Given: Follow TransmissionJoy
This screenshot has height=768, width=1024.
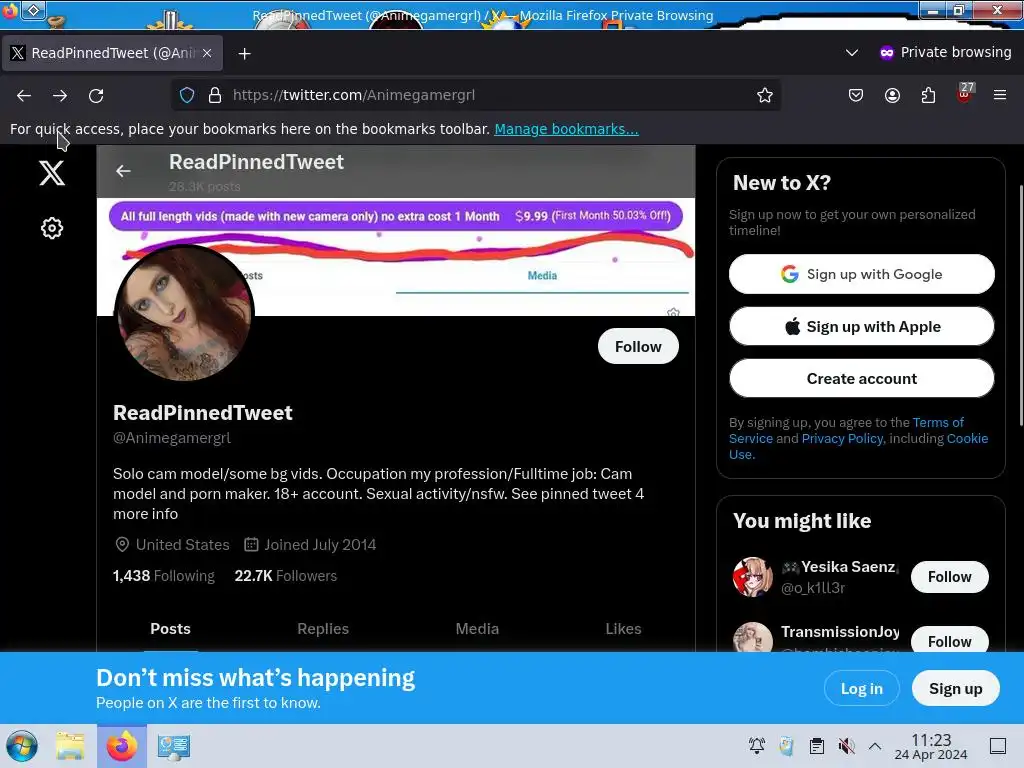Looking at the screenshot, I should [x=950, y=641].
